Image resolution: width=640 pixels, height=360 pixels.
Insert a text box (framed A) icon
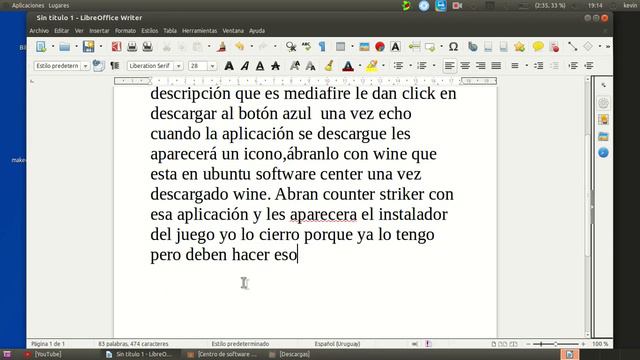pos(395,47)
